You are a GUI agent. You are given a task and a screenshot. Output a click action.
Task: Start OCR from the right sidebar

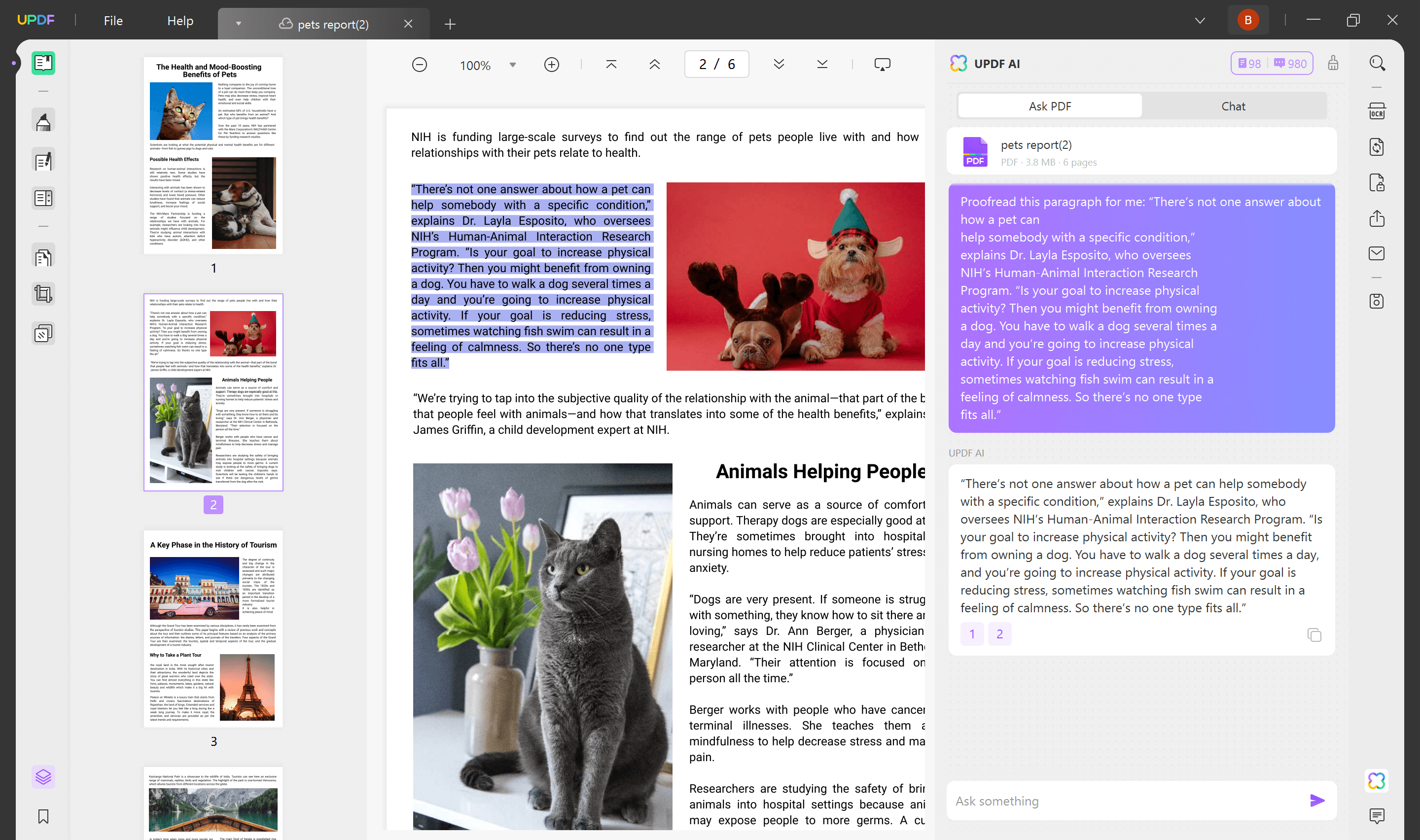pos(1378,111)
